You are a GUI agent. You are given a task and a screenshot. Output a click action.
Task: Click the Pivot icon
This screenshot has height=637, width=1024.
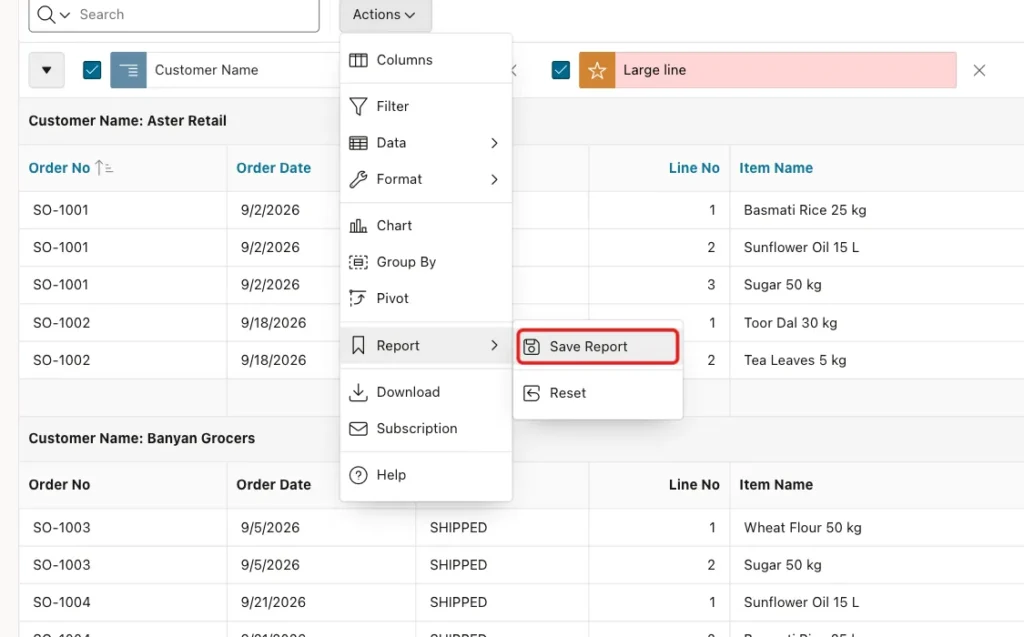tap(358, 298)
